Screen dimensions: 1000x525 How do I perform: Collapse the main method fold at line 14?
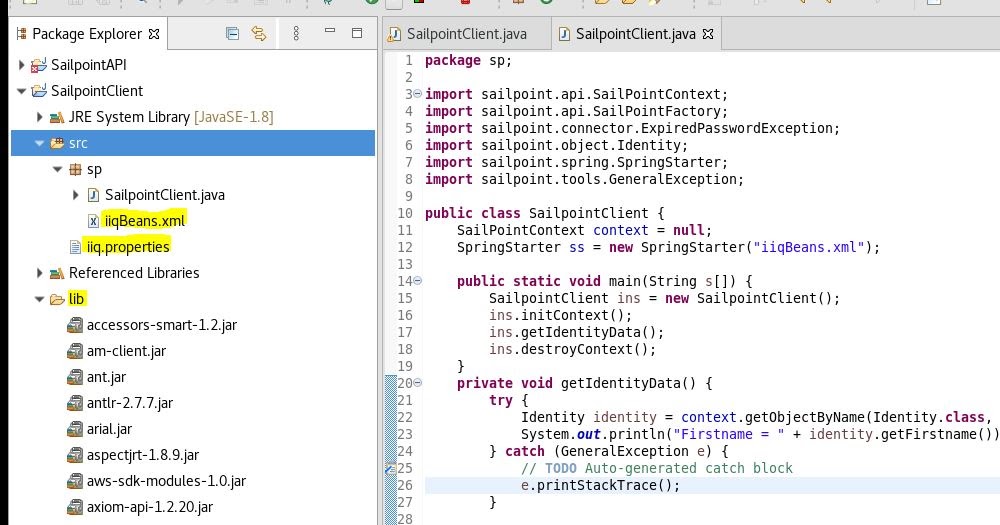click(418, 281)
